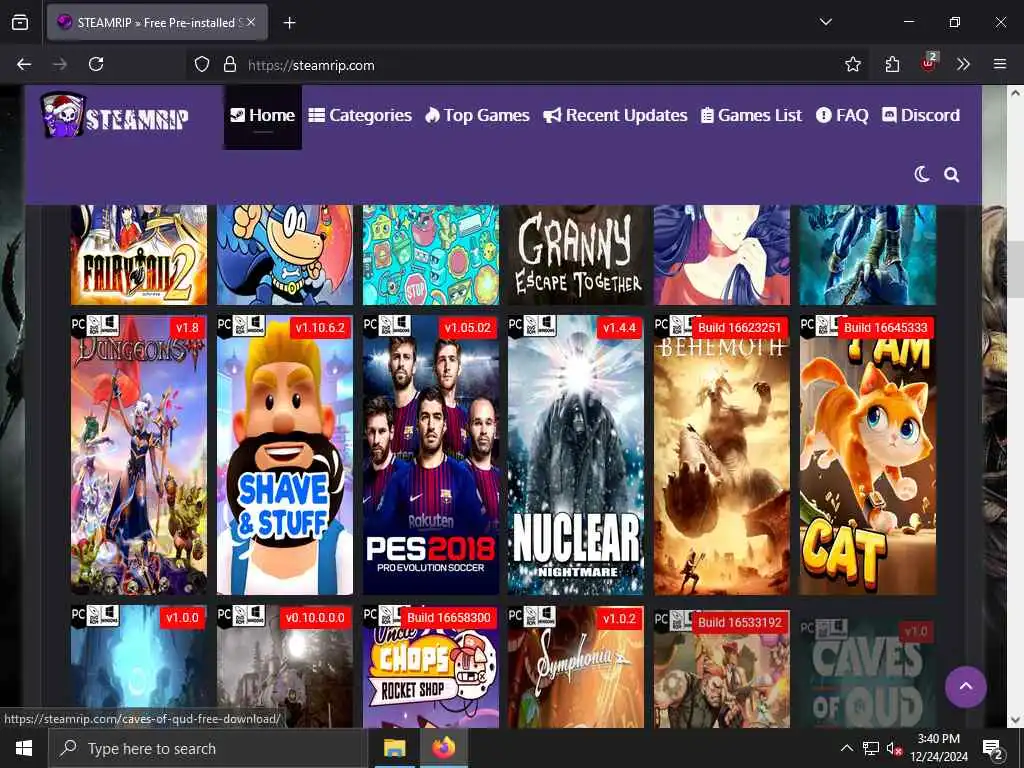
Task: Click the Firefox taskbar icon
Action: click(443, 748)
